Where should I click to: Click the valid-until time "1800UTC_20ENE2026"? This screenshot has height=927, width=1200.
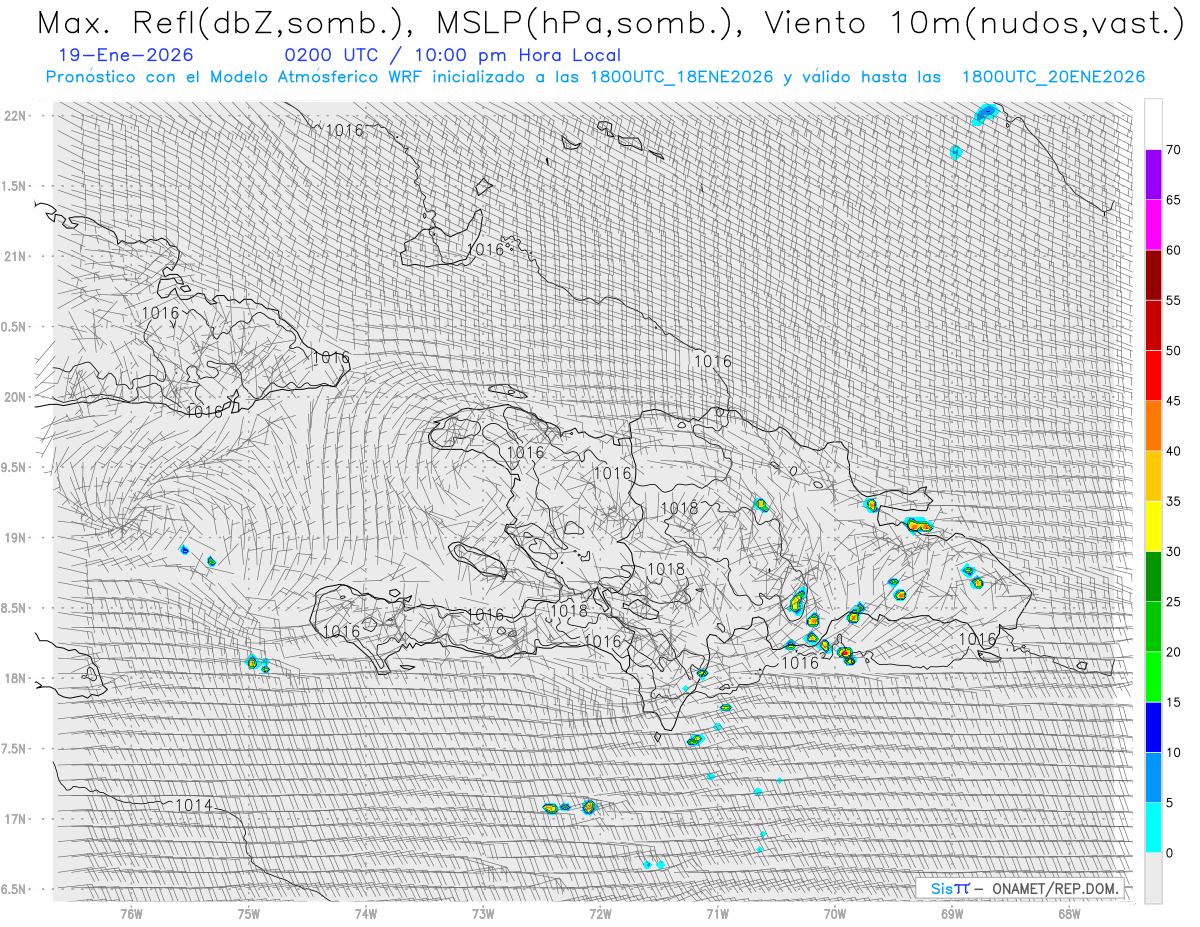point(1053,77)
